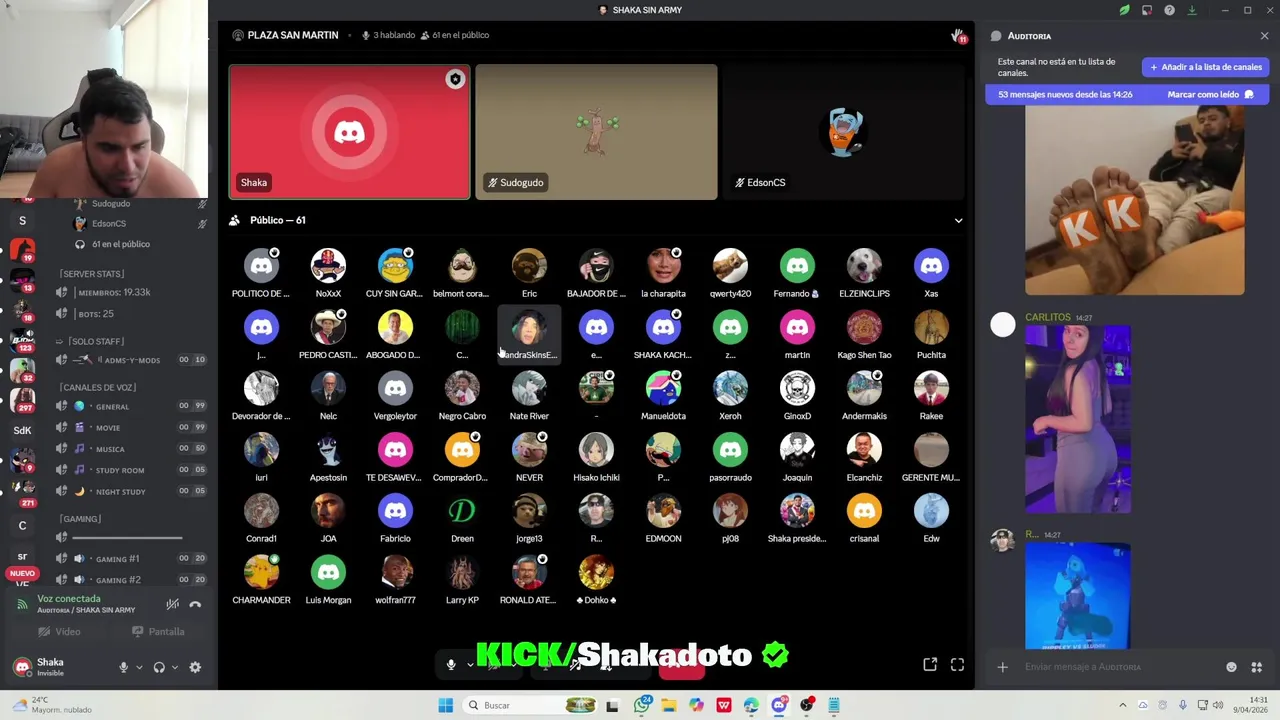Open Nate River audience member avatar
This screenshot has width=1280, height=720.
tap(529, 388)
